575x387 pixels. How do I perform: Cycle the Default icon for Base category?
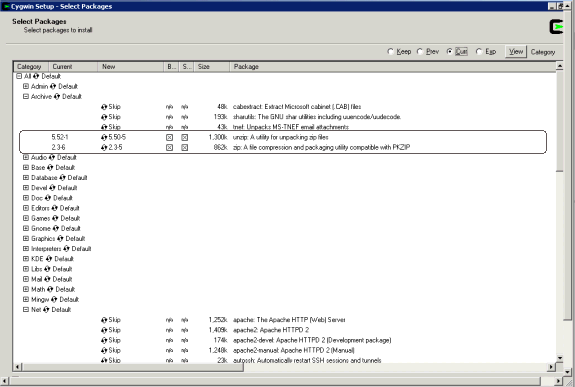(50, 168)
